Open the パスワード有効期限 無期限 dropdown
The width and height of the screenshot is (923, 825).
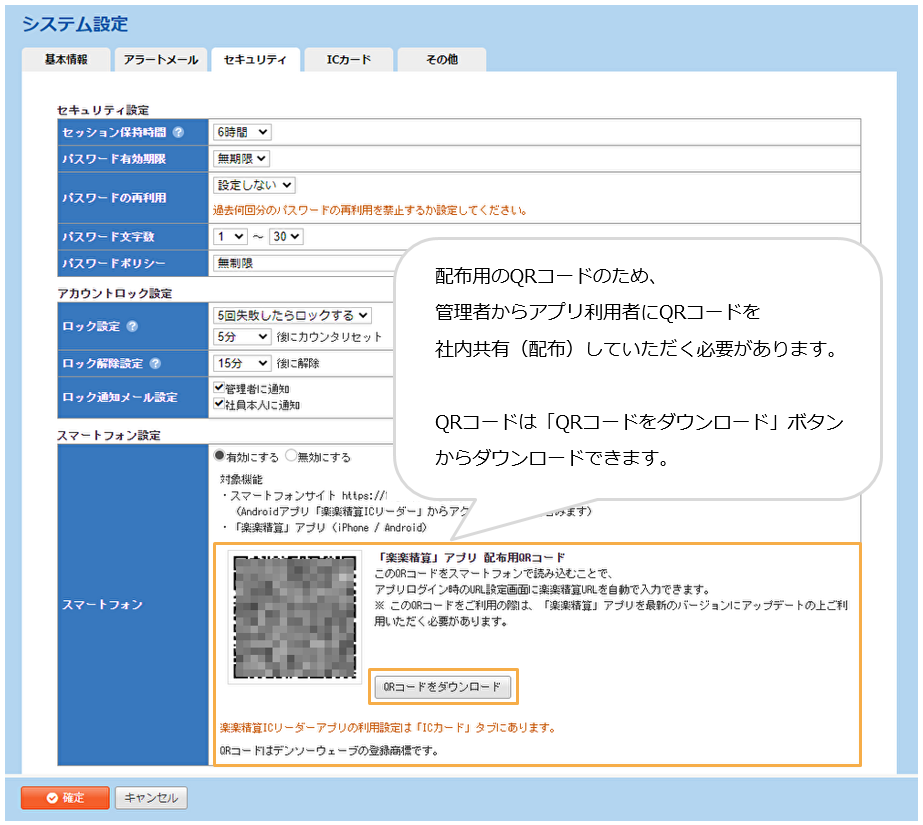coord(241,158)
